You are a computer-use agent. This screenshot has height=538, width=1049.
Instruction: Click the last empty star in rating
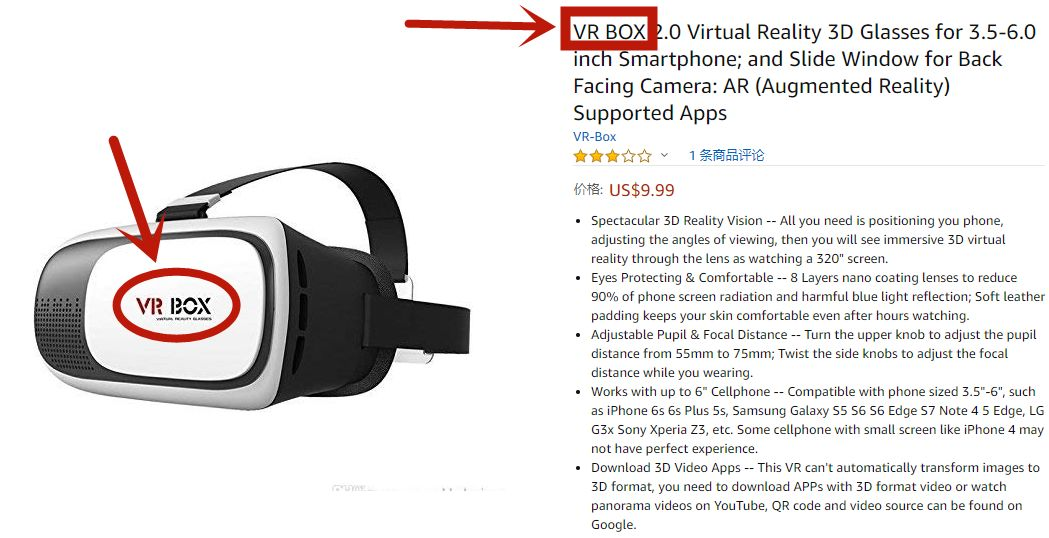click(x=644, y=156)
